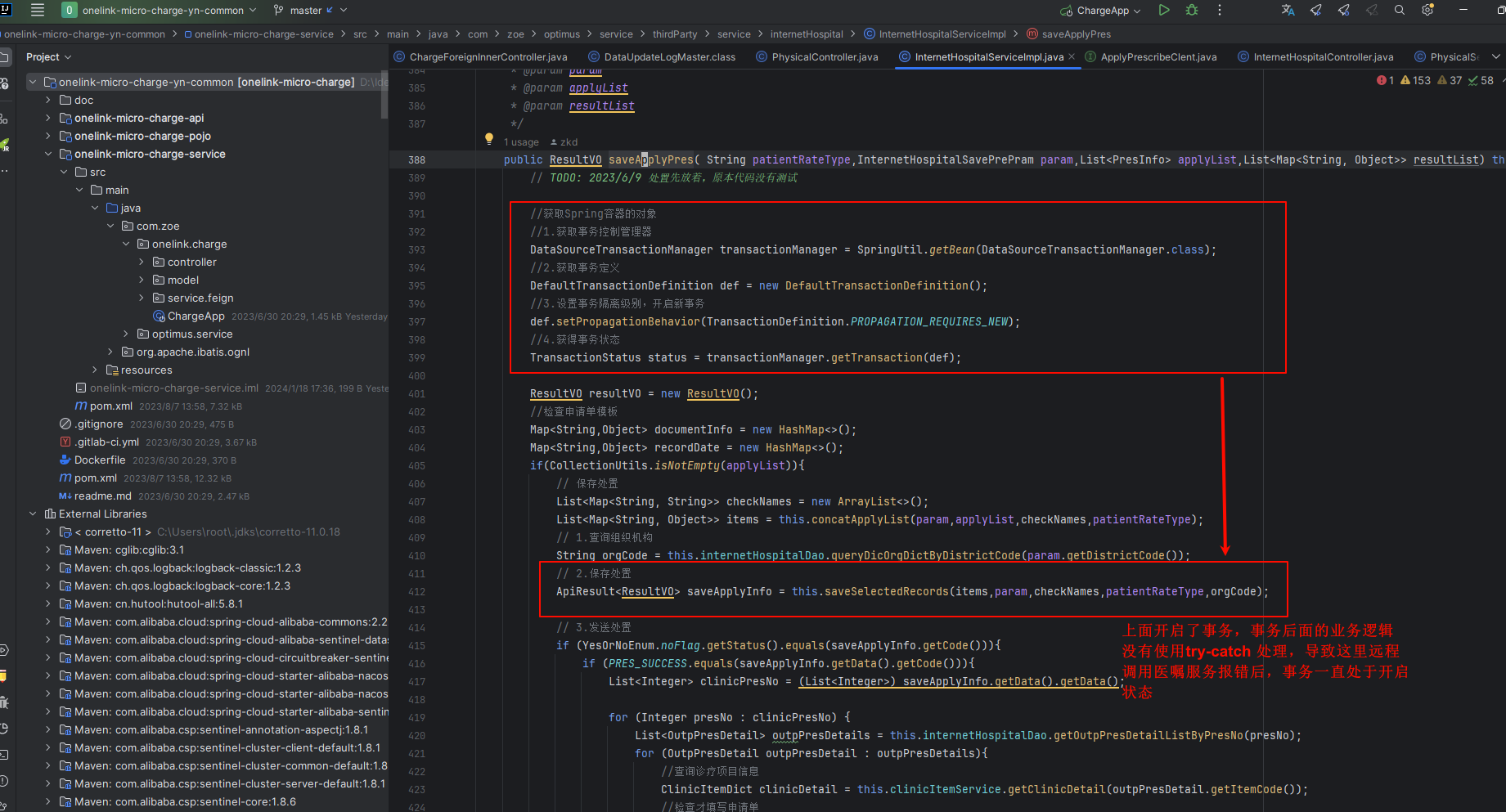Click the saveApplyPres breadcrumb

(1069, 34)
